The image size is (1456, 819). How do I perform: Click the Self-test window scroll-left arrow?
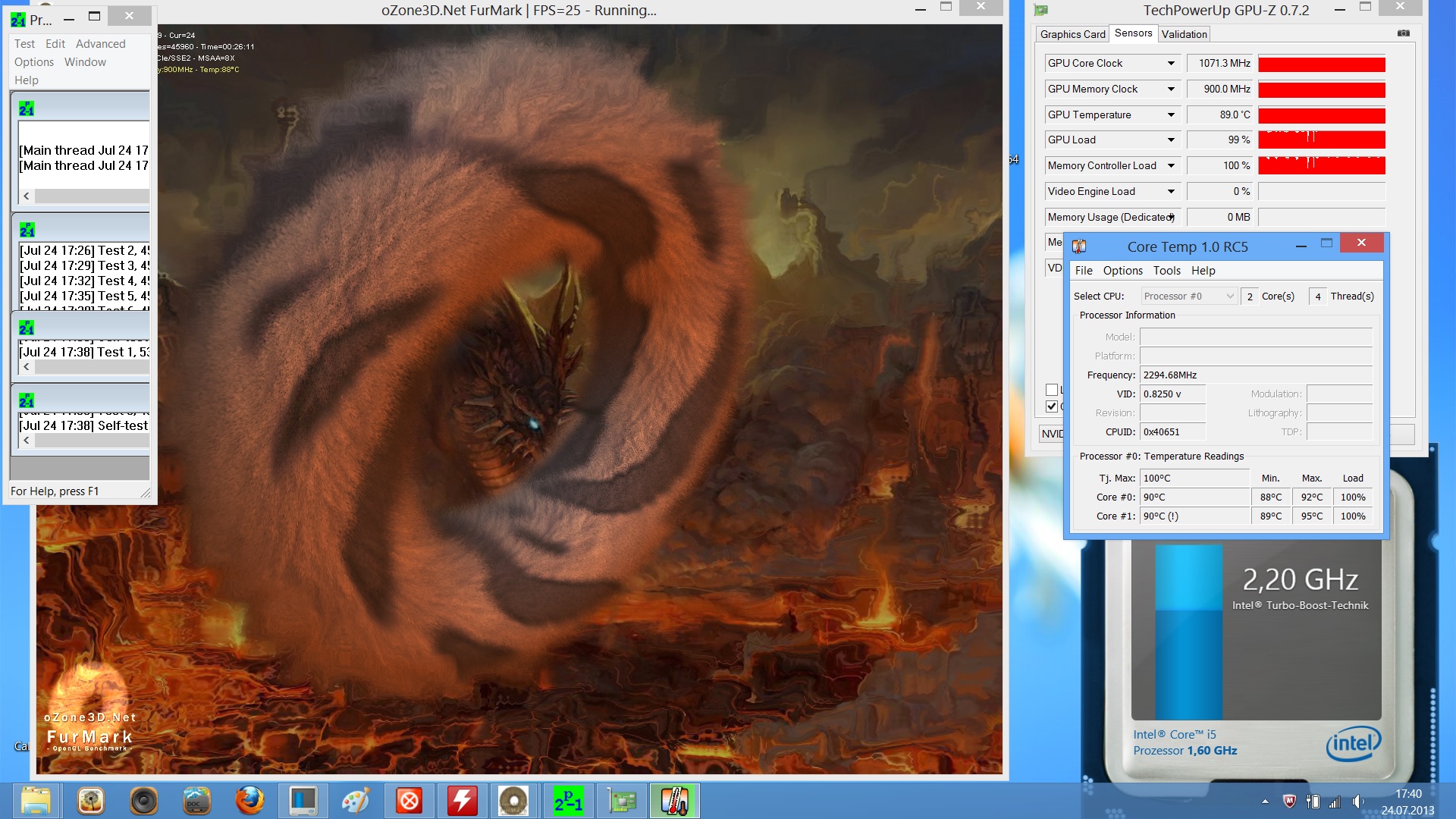(x=27, y=441)
